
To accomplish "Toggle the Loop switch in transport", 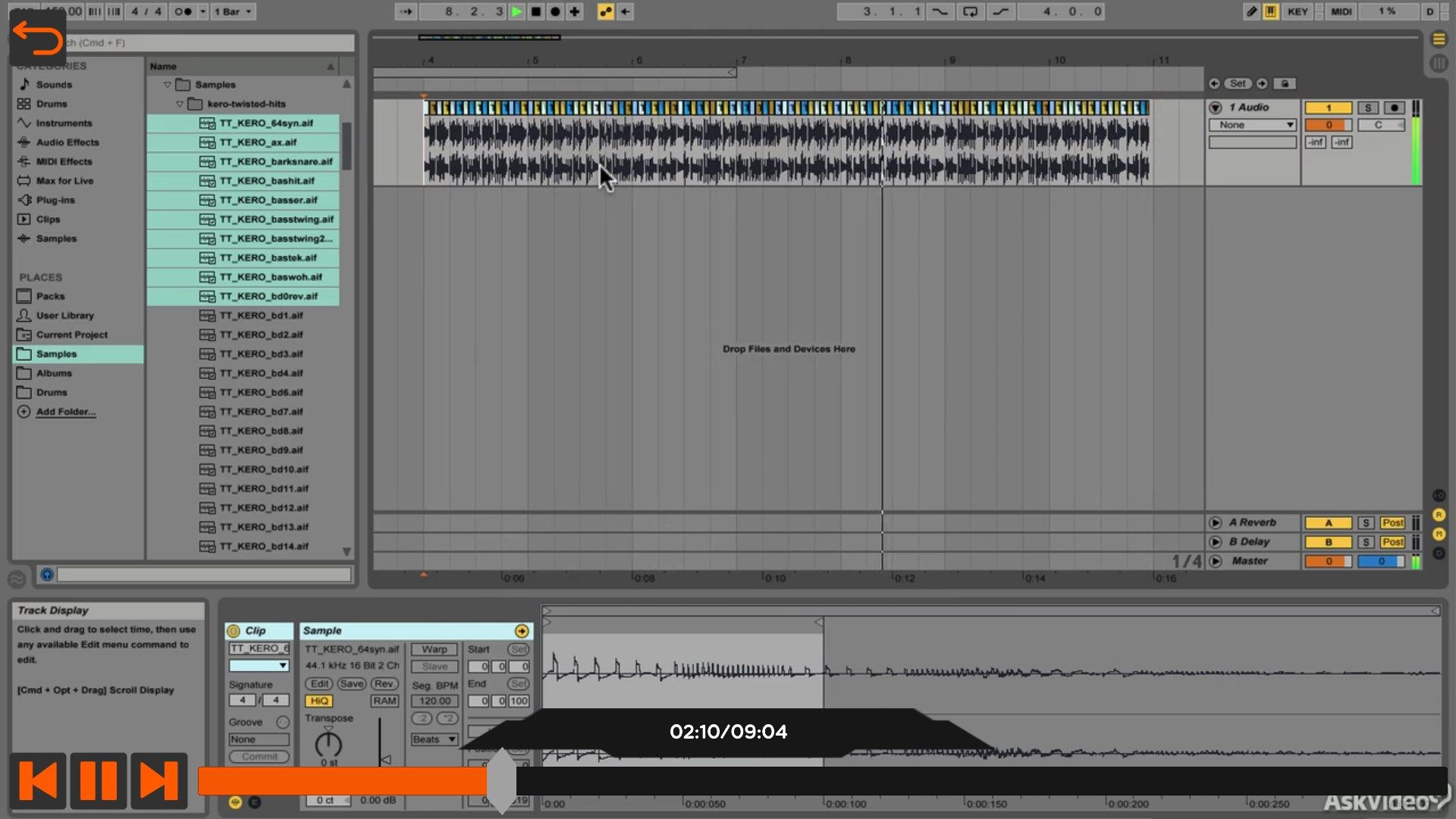I will (971, 11).
